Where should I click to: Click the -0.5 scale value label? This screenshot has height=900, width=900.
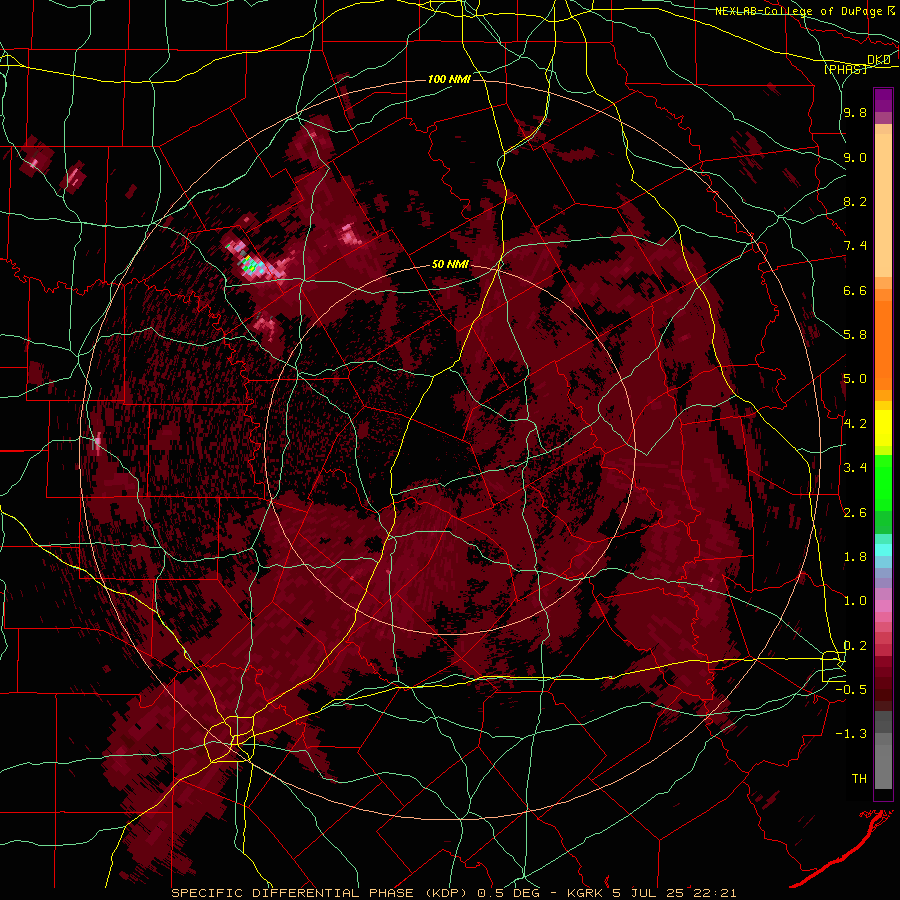851,690
